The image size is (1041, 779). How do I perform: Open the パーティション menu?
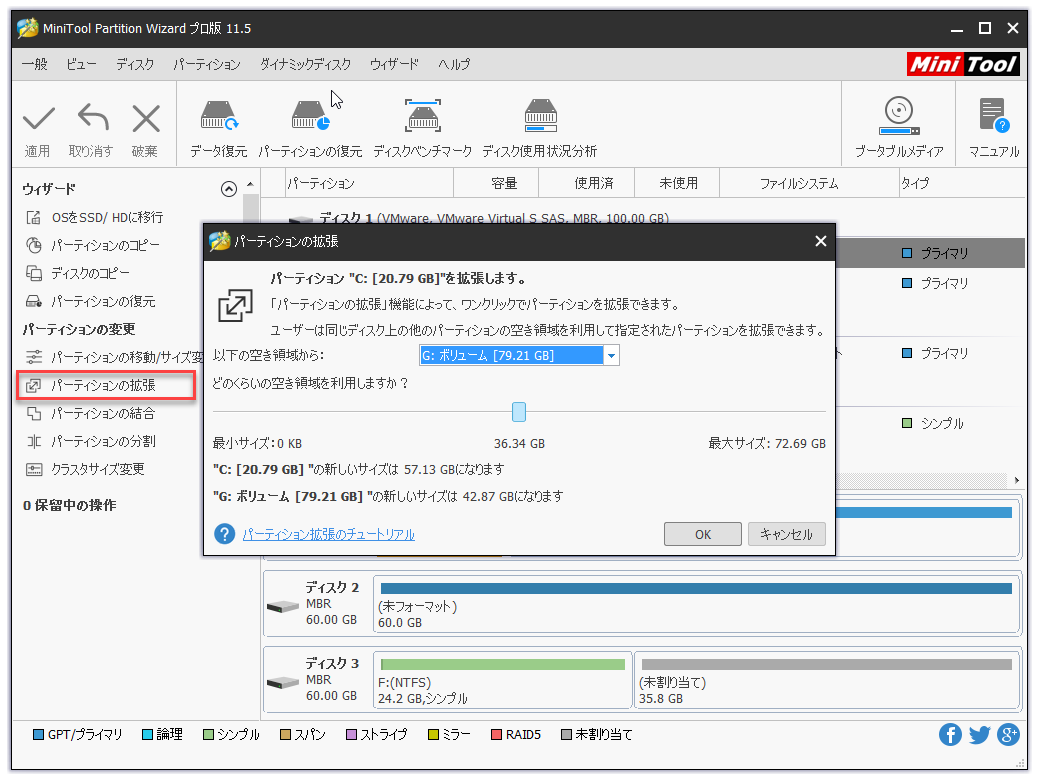point(206,64)
